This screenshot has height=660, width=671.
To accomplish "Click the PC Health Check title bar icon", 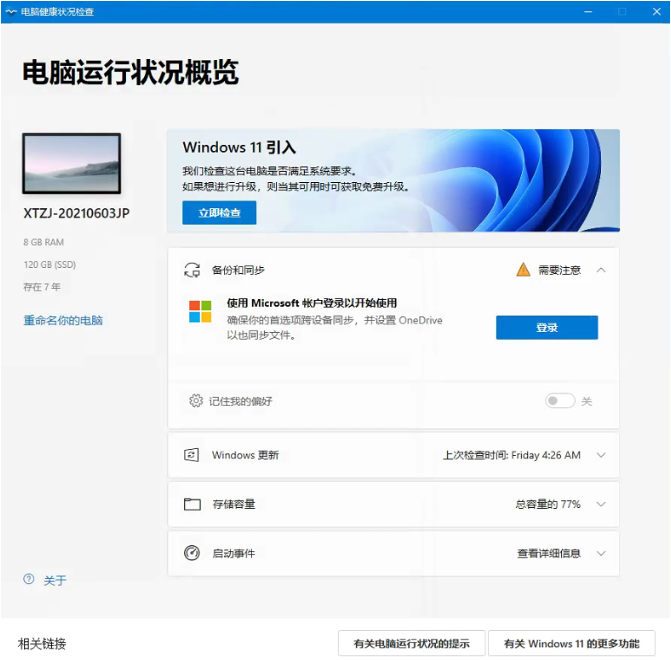I will coord(11,12).
